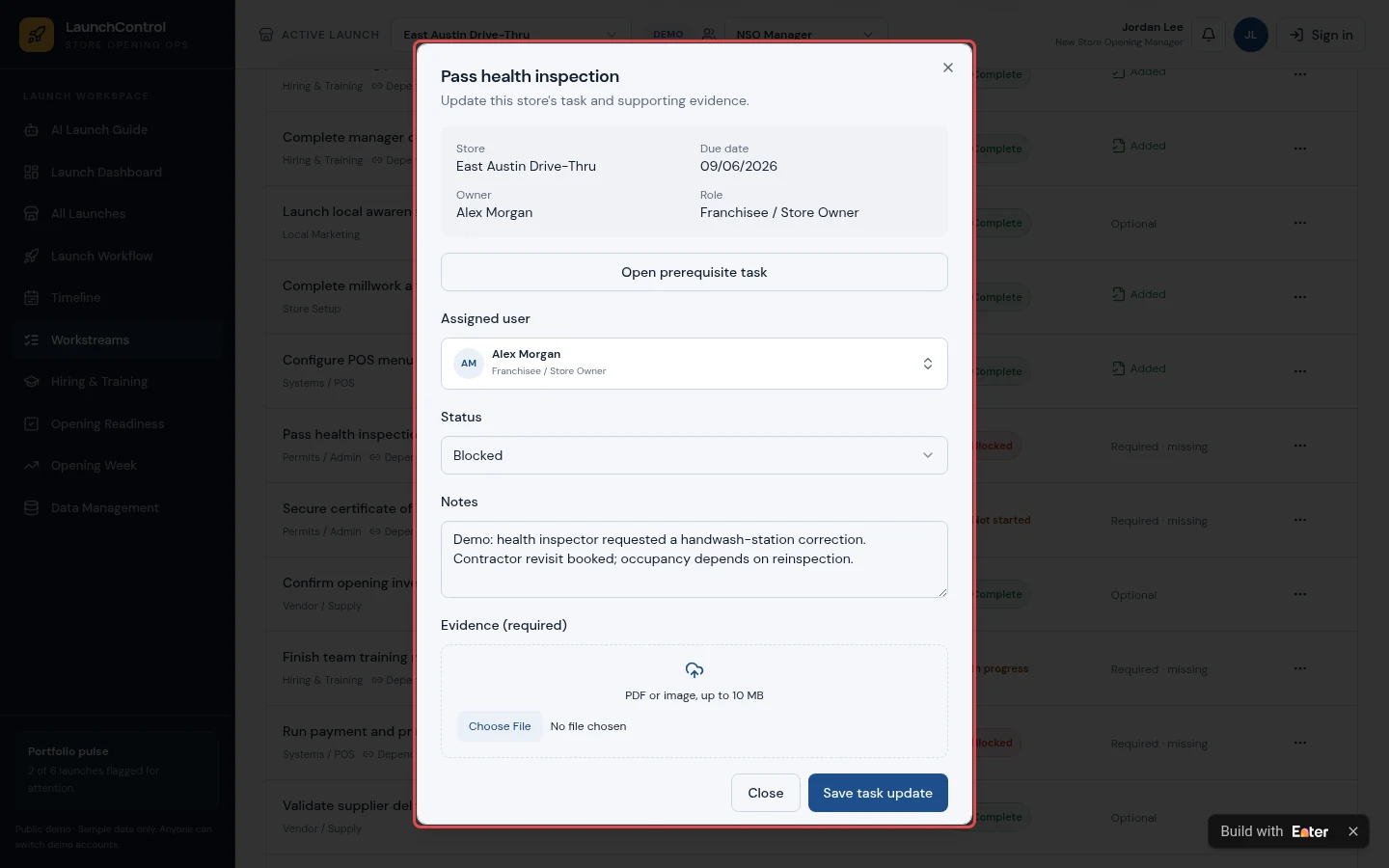Open the East Austin Drive-Thru launch dropdown
Image resolution: width=1389 pixels, height=868 pixels.
tap(509, 35)
